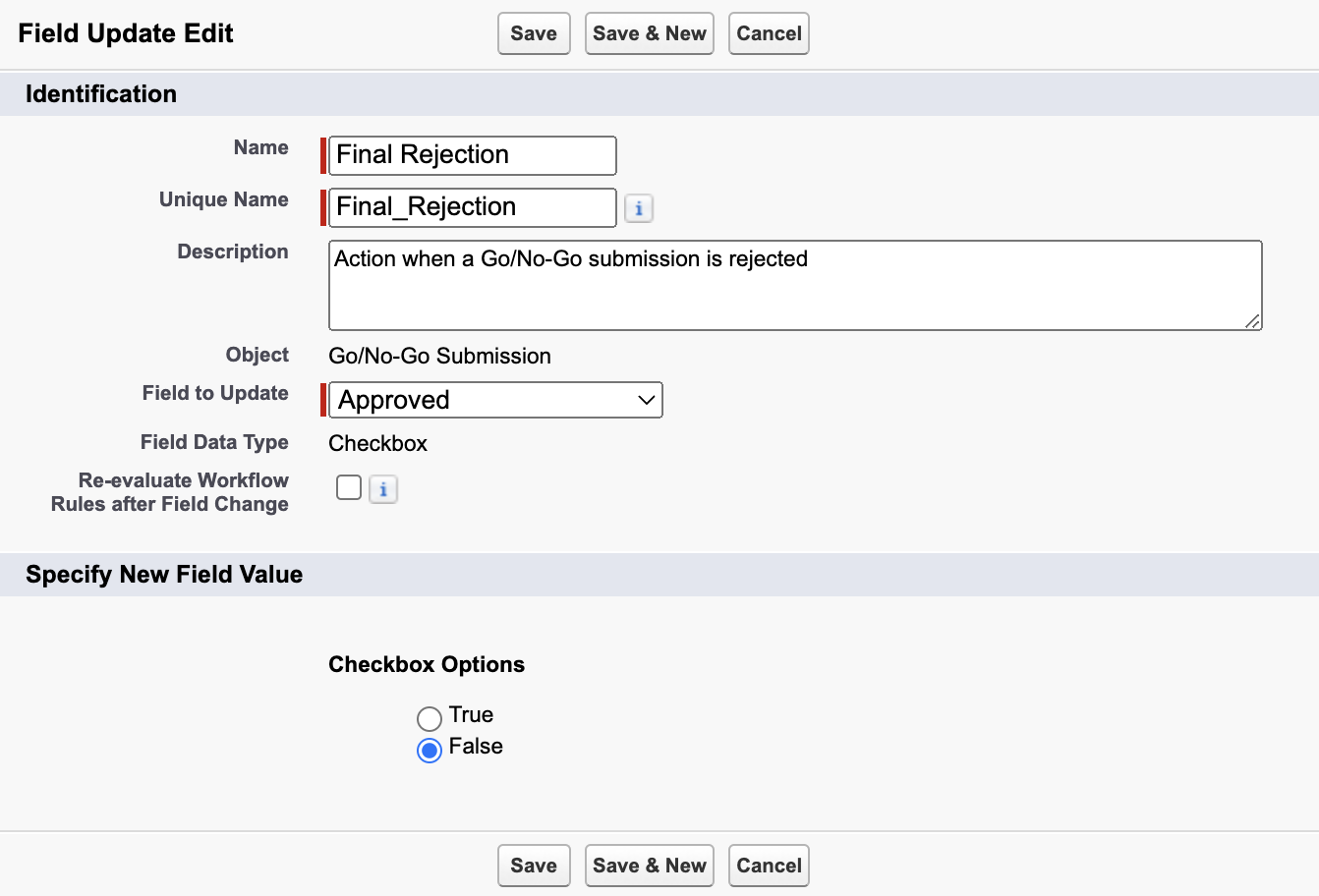The image size is (1319, 896).
Task: Select the False checkbox option
Action: click(430, 750)
